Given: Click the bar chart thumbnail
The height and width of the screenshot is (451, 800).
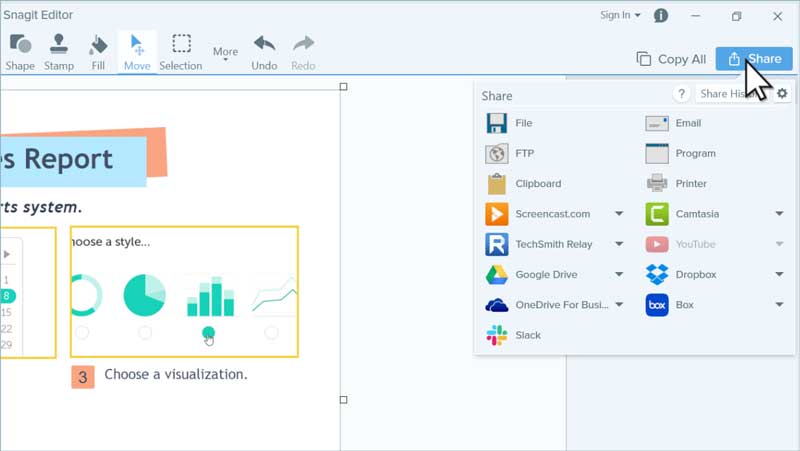Looking at the screenshot, I should point(211,296).
